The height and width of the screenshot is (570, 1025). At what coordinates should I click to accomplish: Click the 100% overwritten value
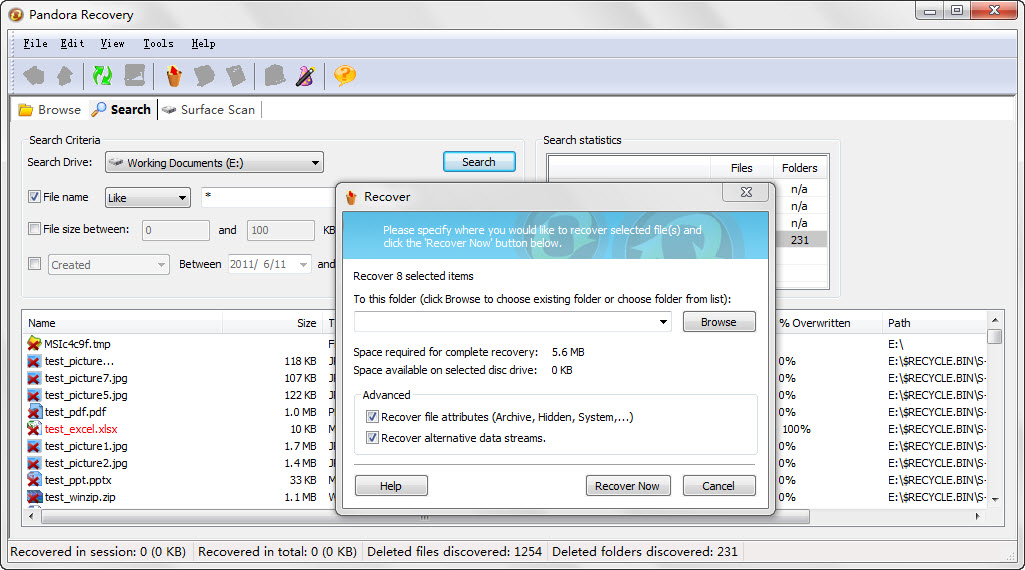(796, 429)
